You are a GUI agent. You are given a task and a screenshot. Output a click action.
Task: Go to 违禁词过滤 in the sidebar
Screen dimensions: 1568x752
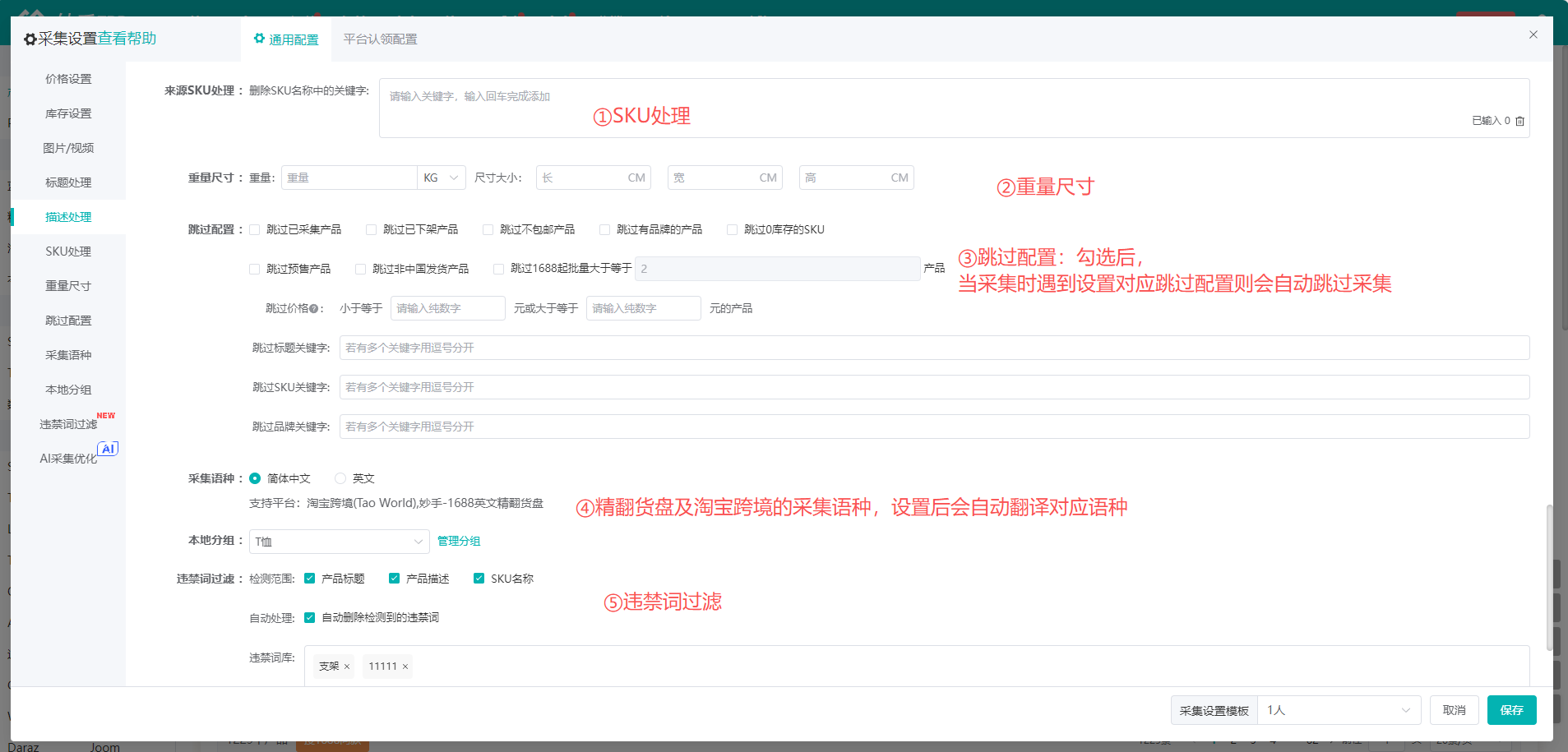pyautogui.click(x=68, y=424)
